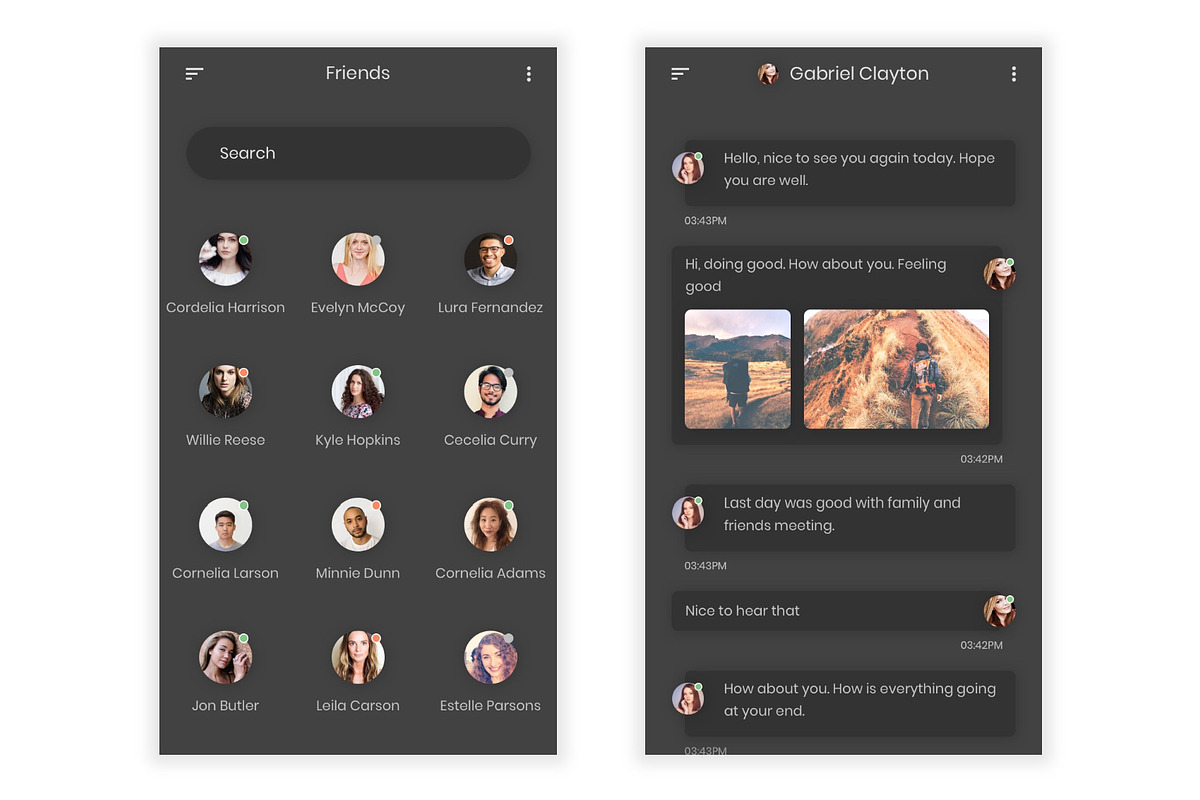Select the Kyle Hopkins contact name
Screen dimensions: 1200x800
click(357, 439)
